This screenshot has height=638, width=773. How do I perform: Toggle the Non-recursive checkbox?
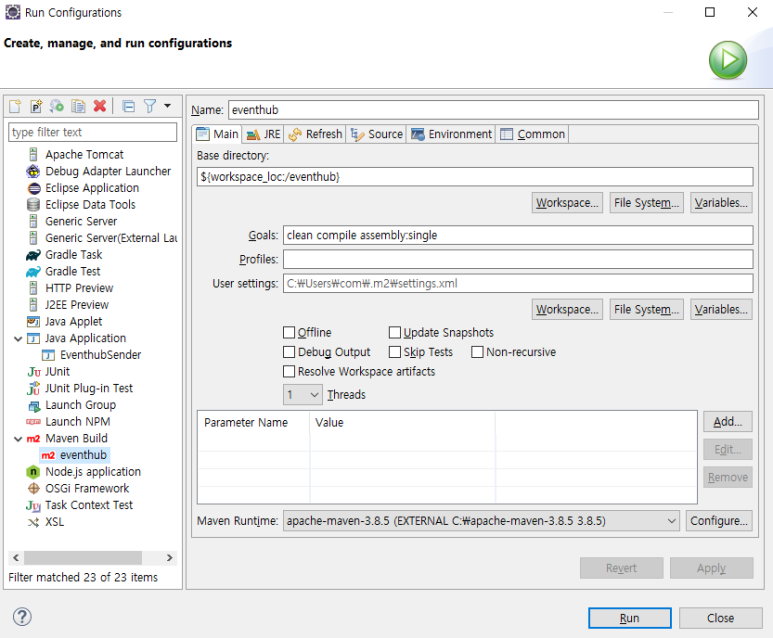pyautogui.click(x=477, y=352)
